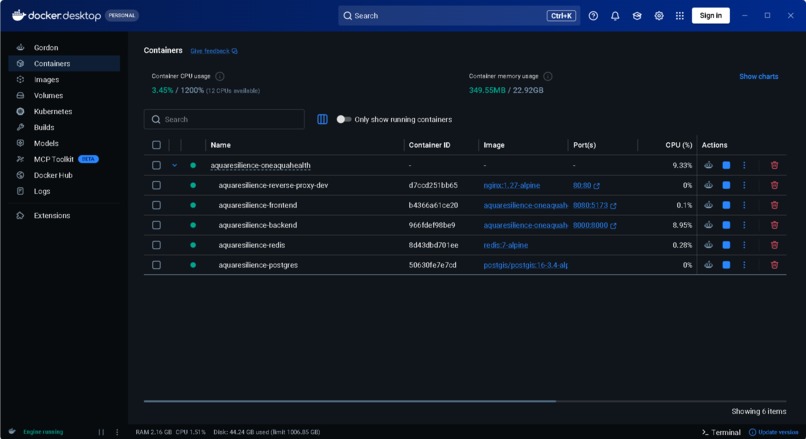Open Kubernetes in the sidebar
Screen dimensions: 806x439
pos(64,112)
